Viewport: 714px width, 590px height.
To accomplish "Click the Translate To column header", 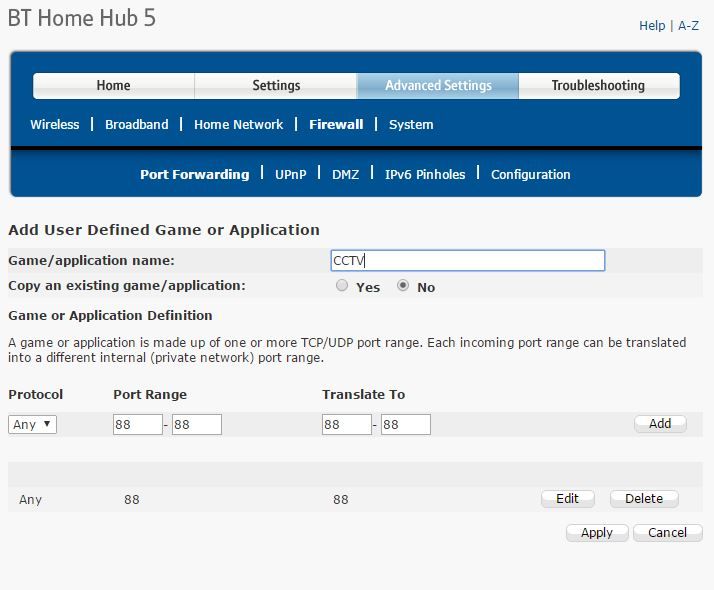I will [363, 394].
